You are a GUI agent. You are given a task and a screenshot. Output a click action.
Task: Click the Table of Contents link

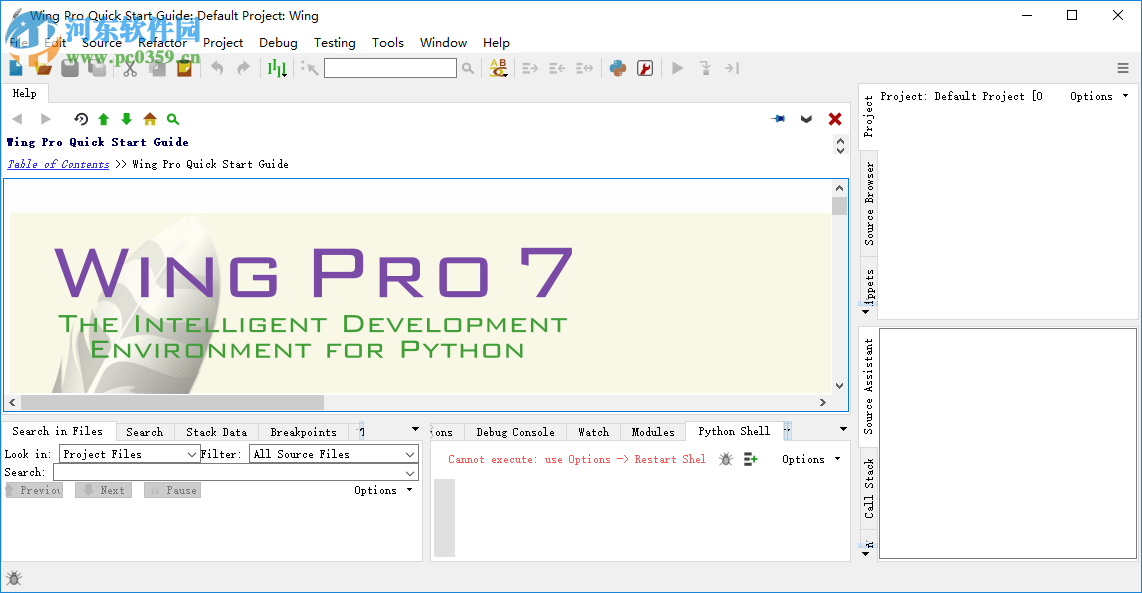pyautogui.click(x=57, y=164)
